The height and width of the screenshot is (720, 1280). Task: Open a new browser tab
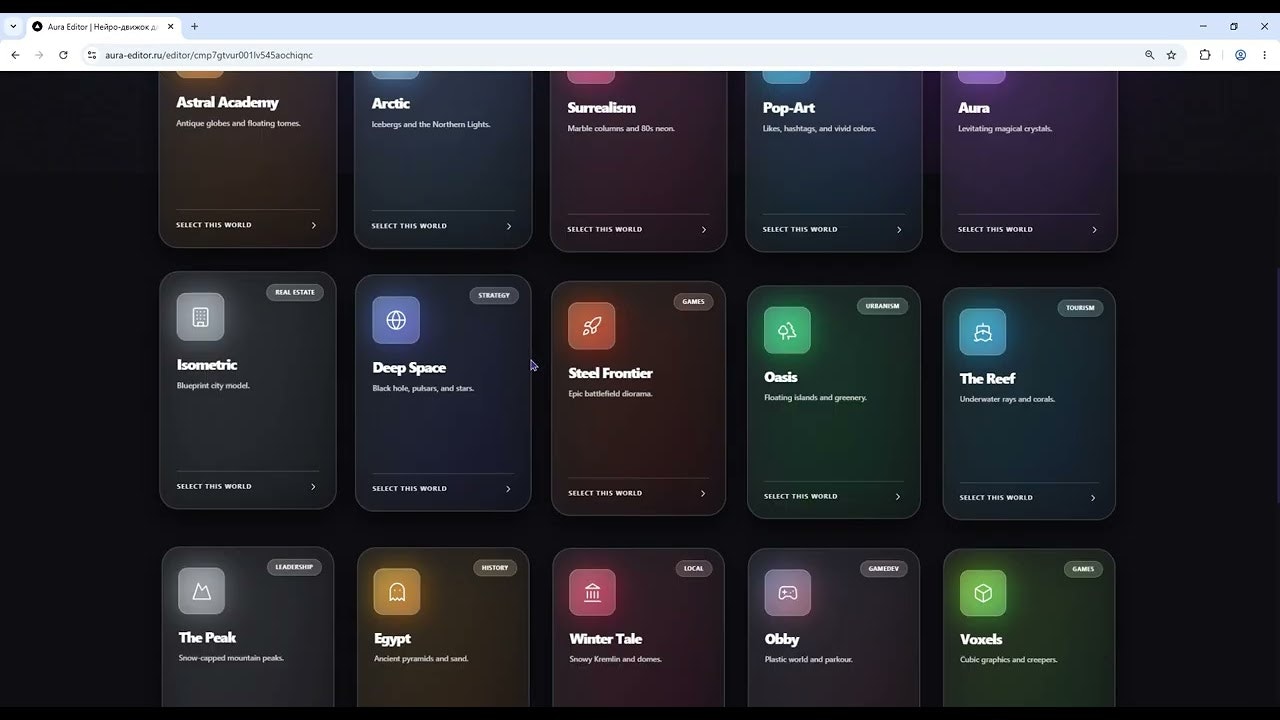(x=194, y=26)
